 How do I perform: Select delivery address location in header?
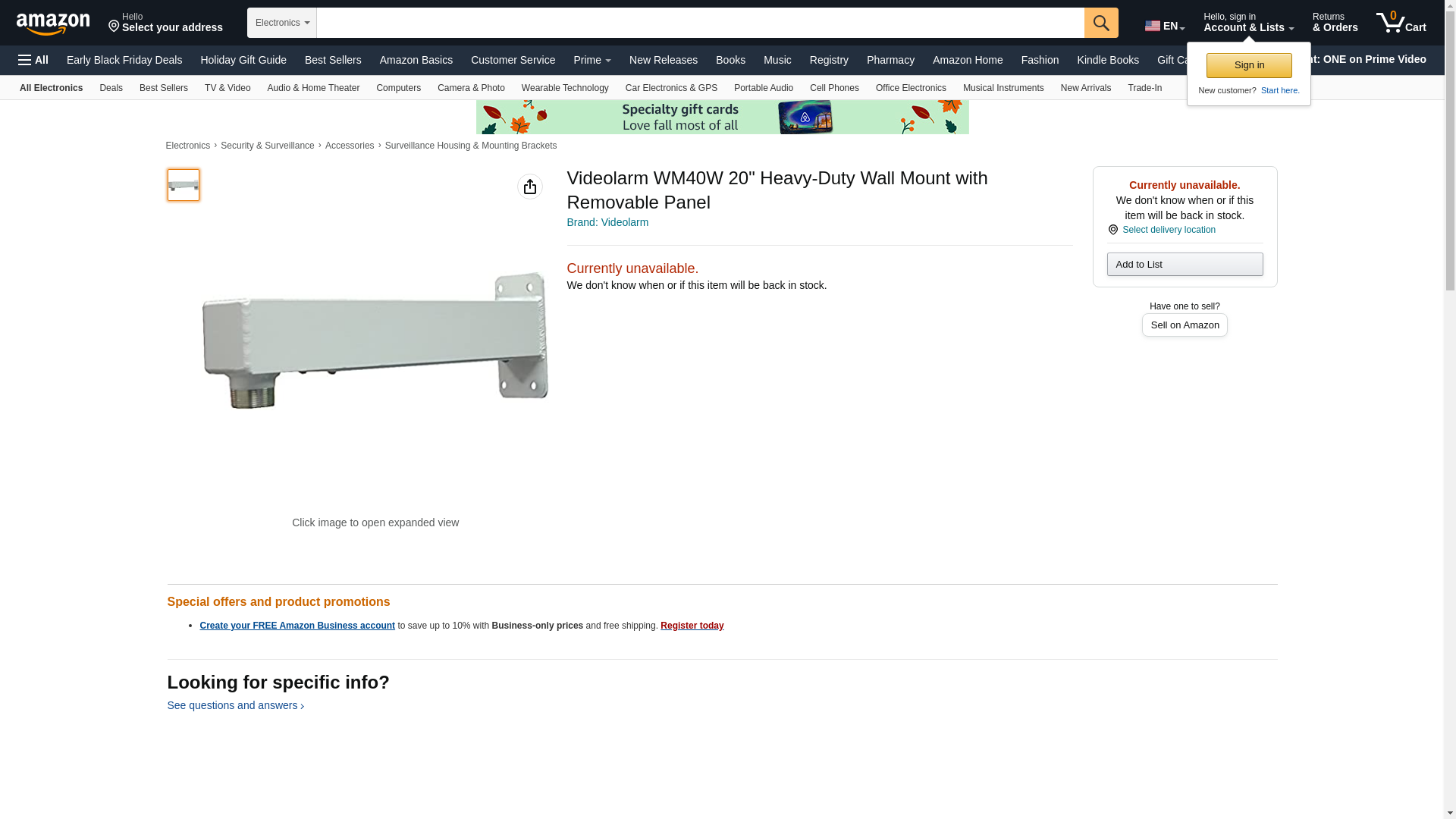(x=165, y=23)
